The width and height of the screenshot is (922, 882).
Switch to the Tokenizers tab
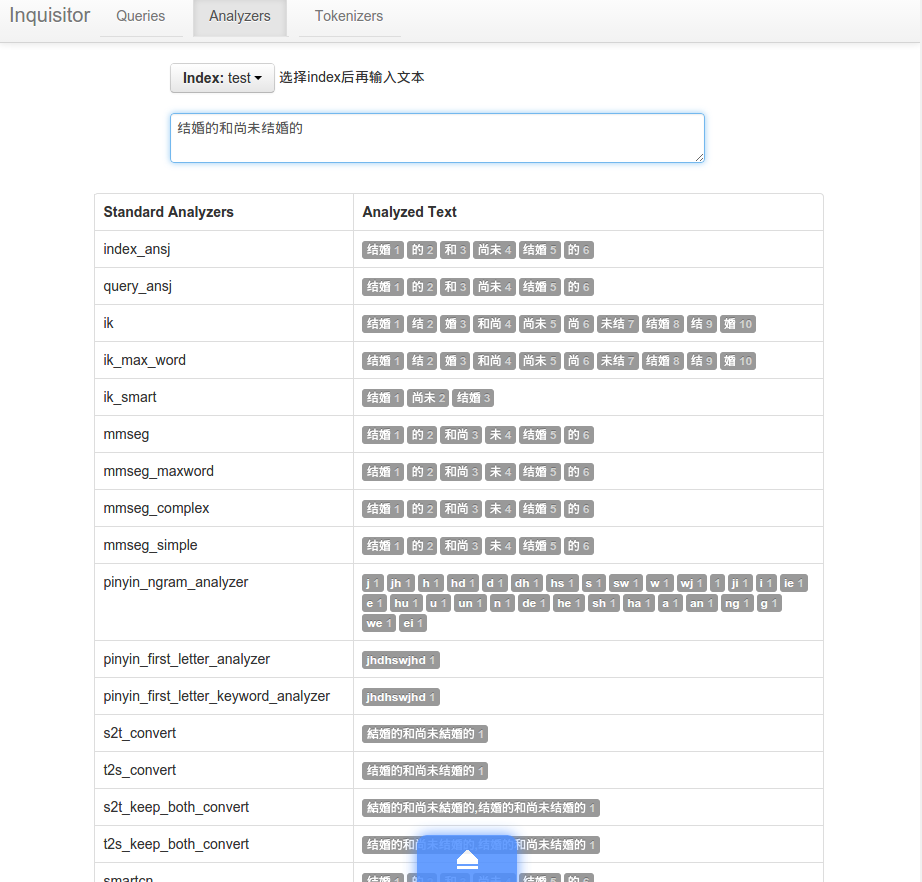pos(349,17)
